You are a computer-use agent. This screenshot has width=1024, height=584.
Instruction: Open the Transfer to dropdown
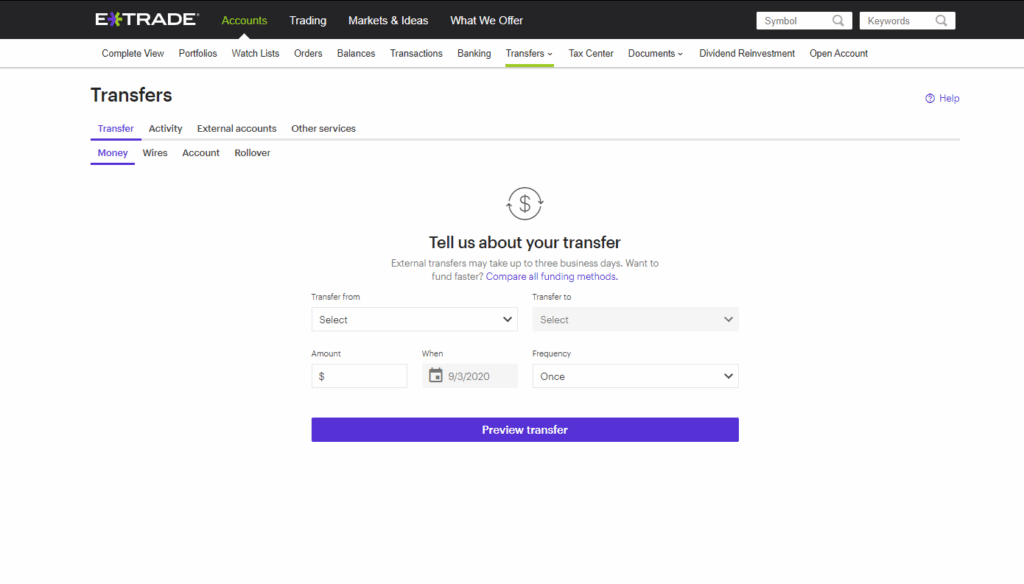click(x=635, y=320)
